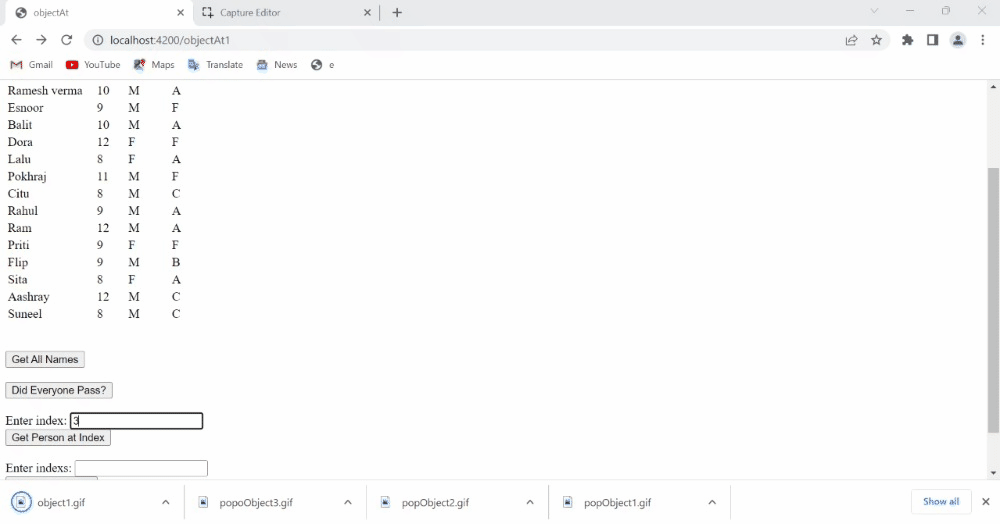
Task: Select the name Citu
Action: pos(18,194)
